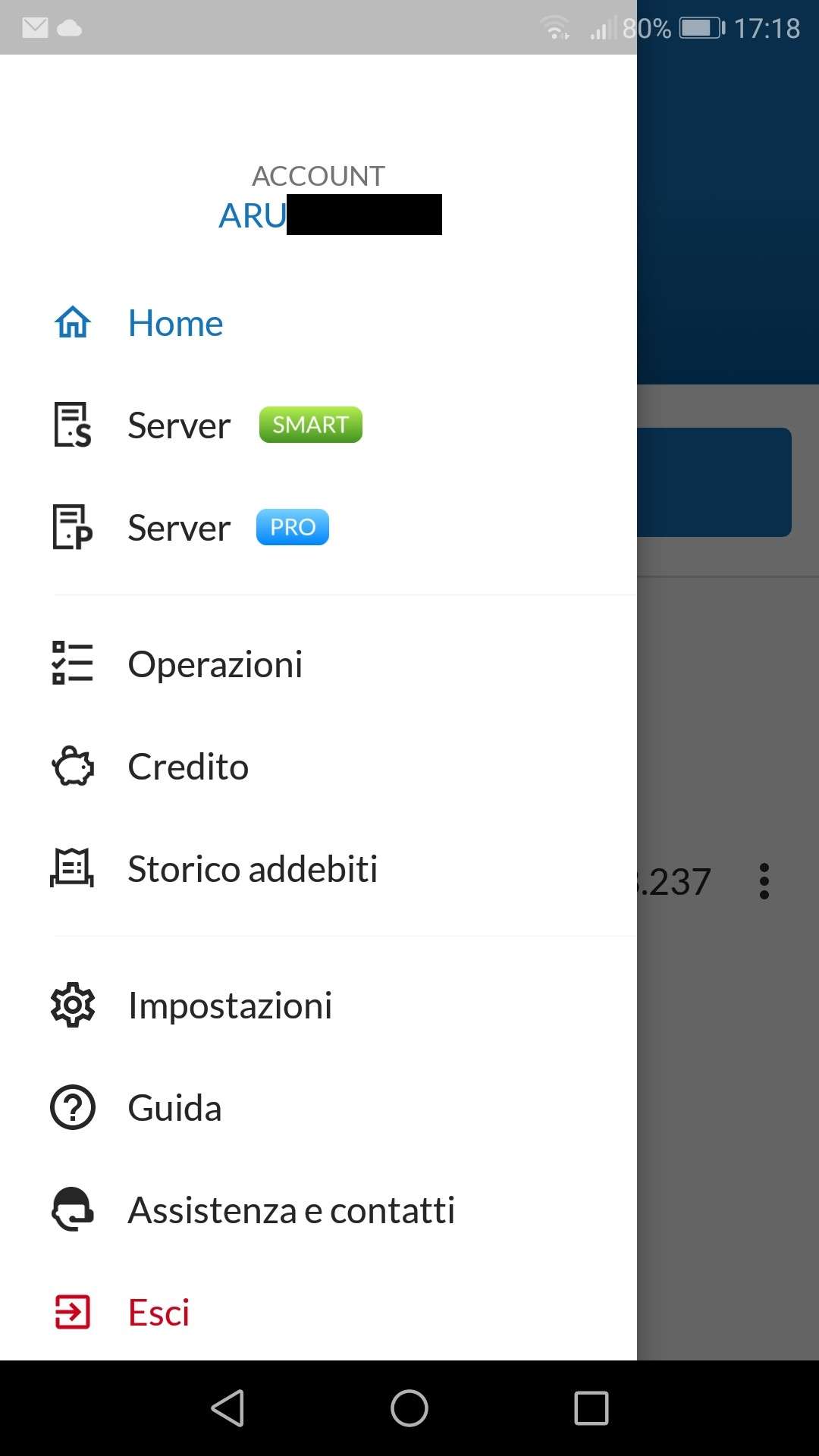Tap the Server Pro document icon

click(73, 527)
